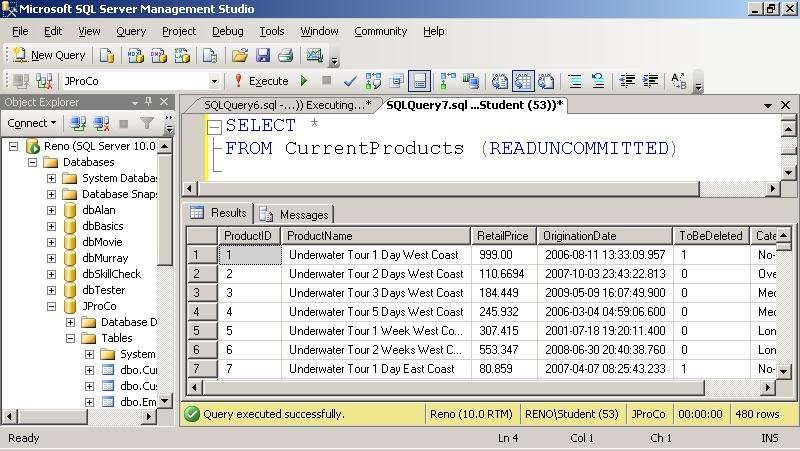Show the Messages tab
Screen dimensions: 800x451
tap(294, 214)
